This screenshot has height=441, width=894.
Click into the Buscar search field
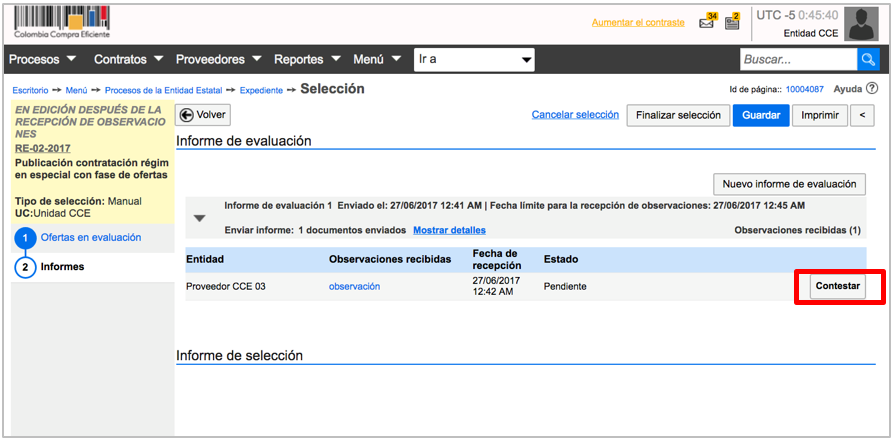pyautogui.click(x=797, y=60)
